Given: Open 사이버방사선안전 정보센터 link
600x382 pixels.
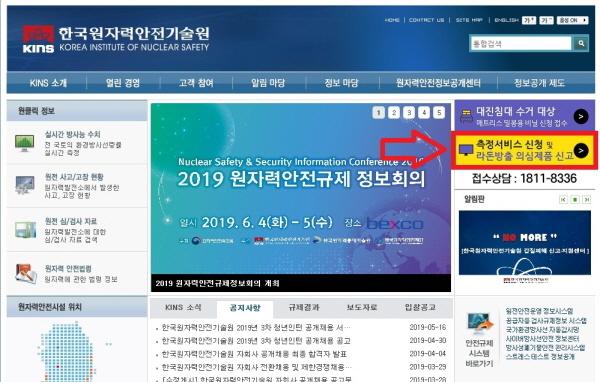Looking at the screenshot, I should 542,339.
